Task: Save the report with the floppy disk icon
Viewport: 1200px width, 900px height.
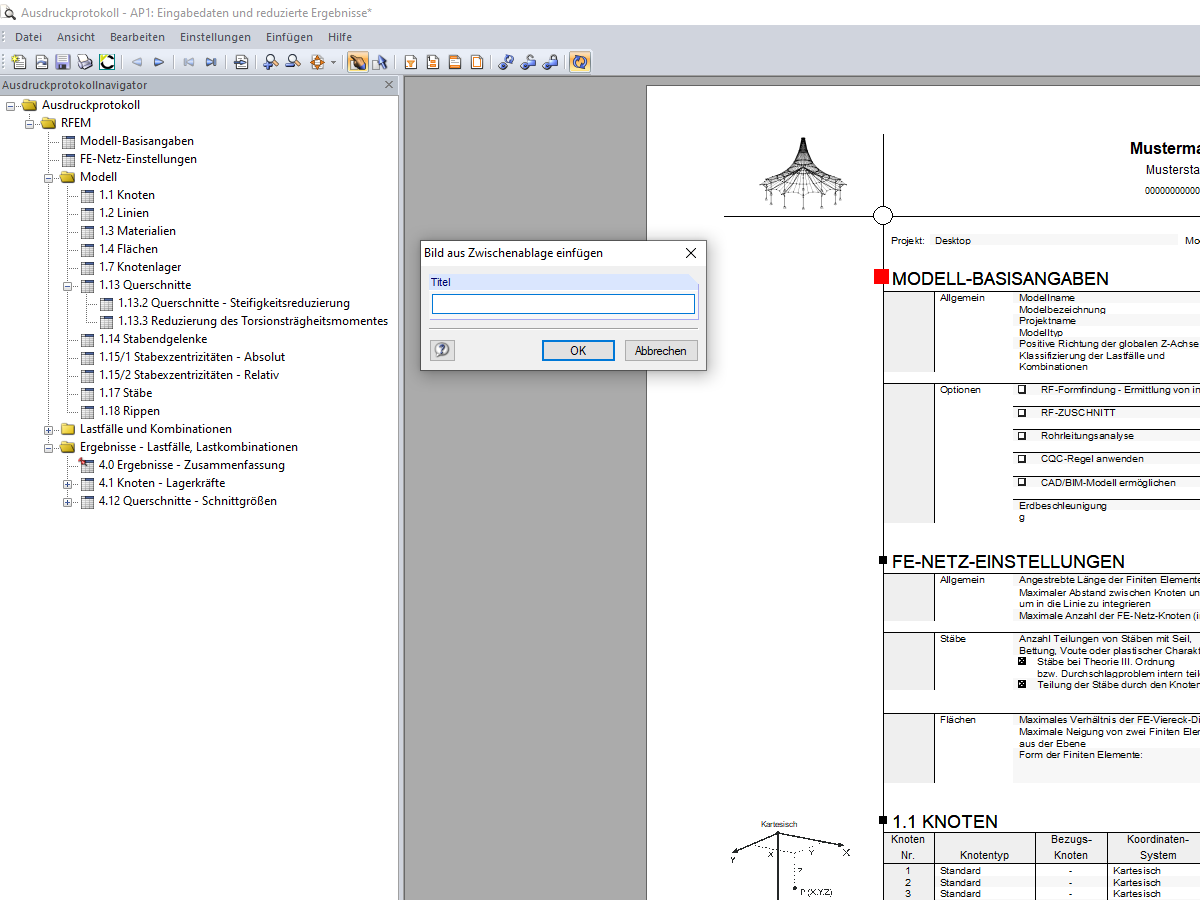Action: pyautogui.click(x=62, y=62)
